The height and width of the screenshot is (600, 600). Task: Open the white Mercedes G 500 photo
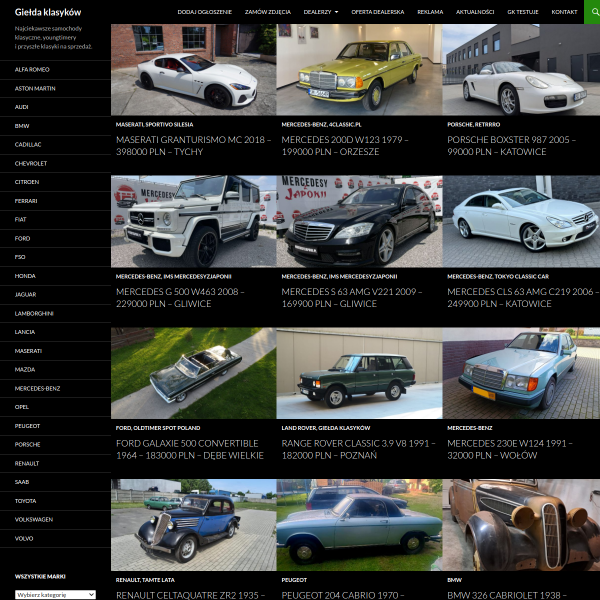[194, 222]
